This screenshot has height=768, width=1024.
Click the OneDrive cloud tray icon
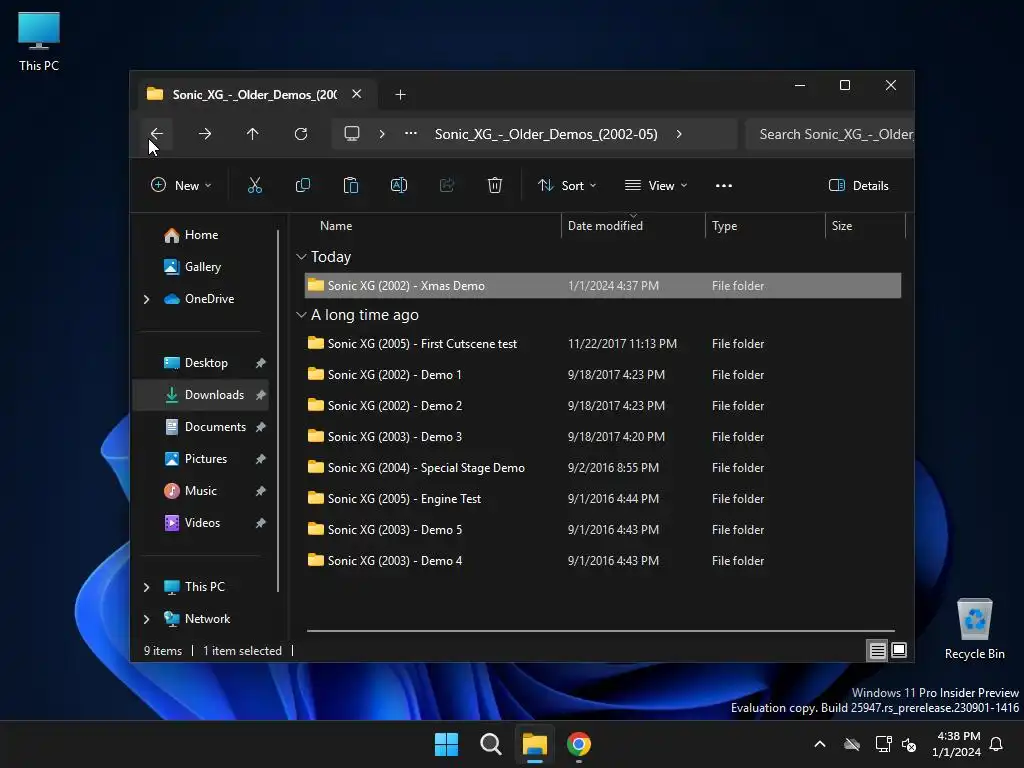pyautogui.click(x=852, y=744)
